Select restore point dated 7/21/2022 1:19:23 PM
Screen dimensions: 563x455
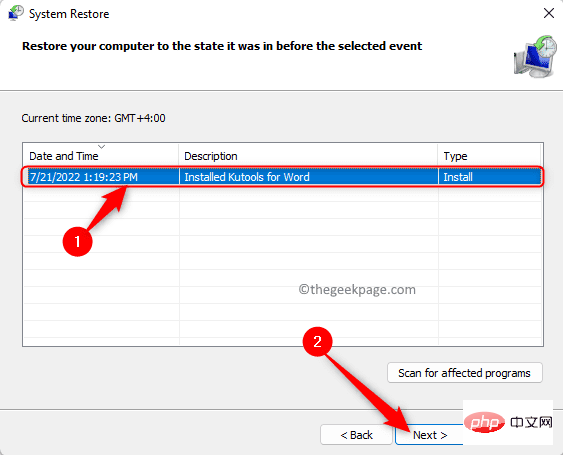point(83,177)
